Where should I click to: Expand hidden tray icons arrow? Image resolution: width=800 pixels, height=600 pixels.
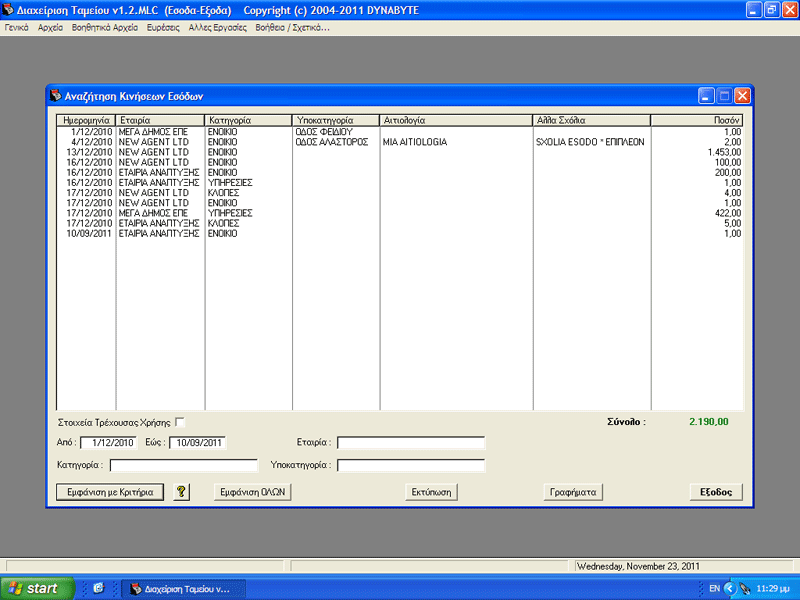click(x=730, y=589)
